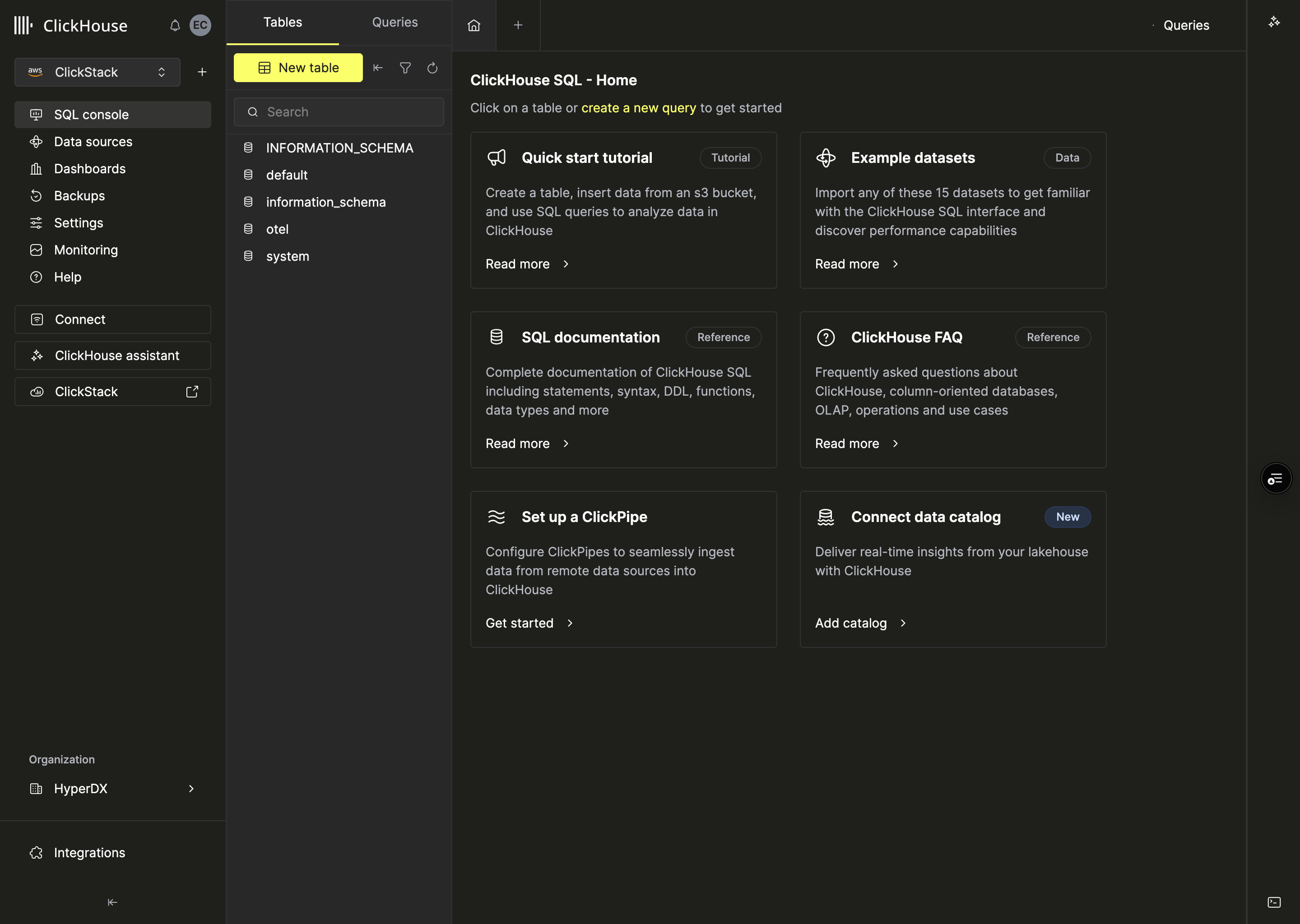Open Dashboards in sidebar
The width and height of the screenshot is (1300, 924).
click(113, 169)
